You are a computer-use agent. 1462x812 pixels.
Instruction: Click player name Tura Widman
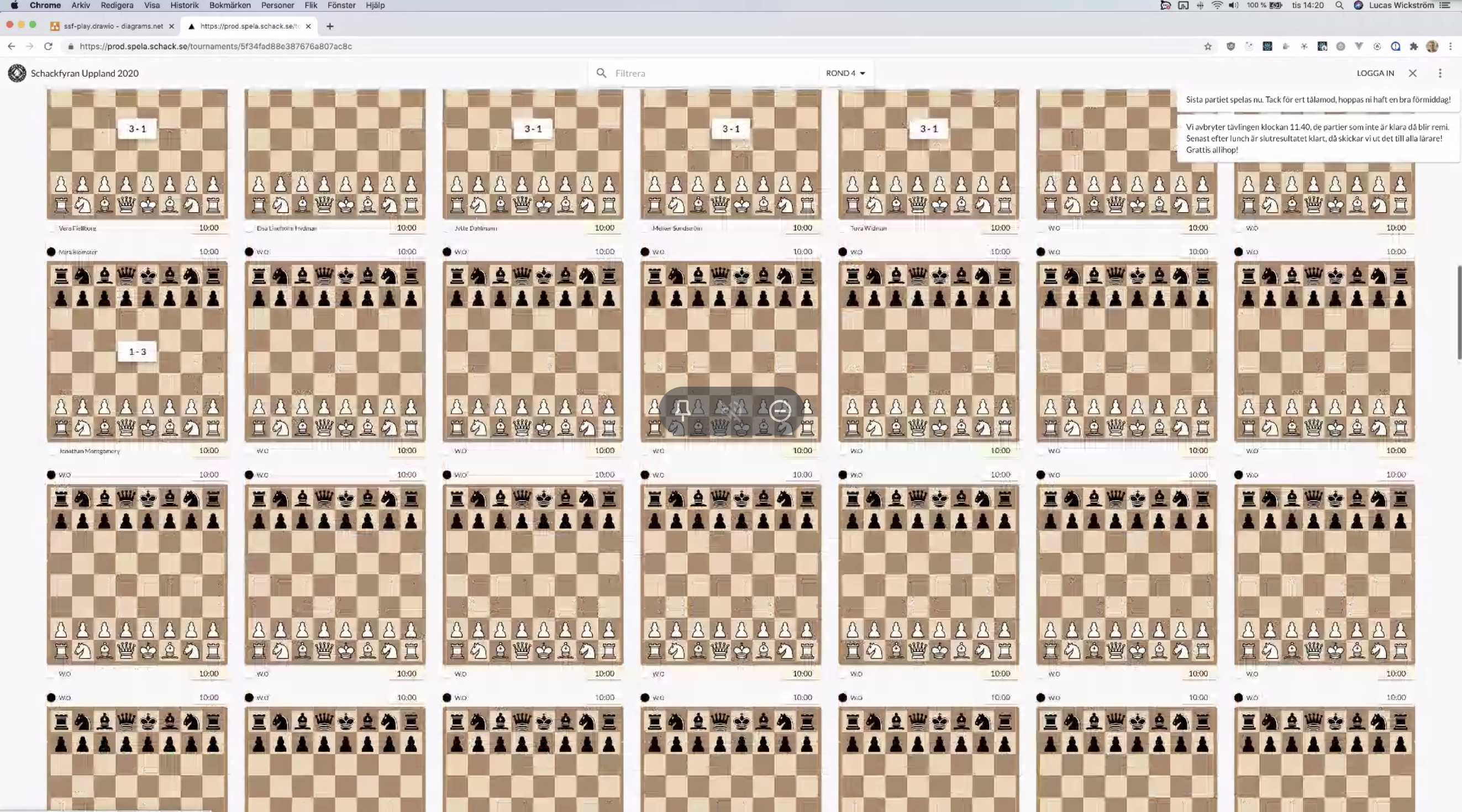[x=869, y=228]
